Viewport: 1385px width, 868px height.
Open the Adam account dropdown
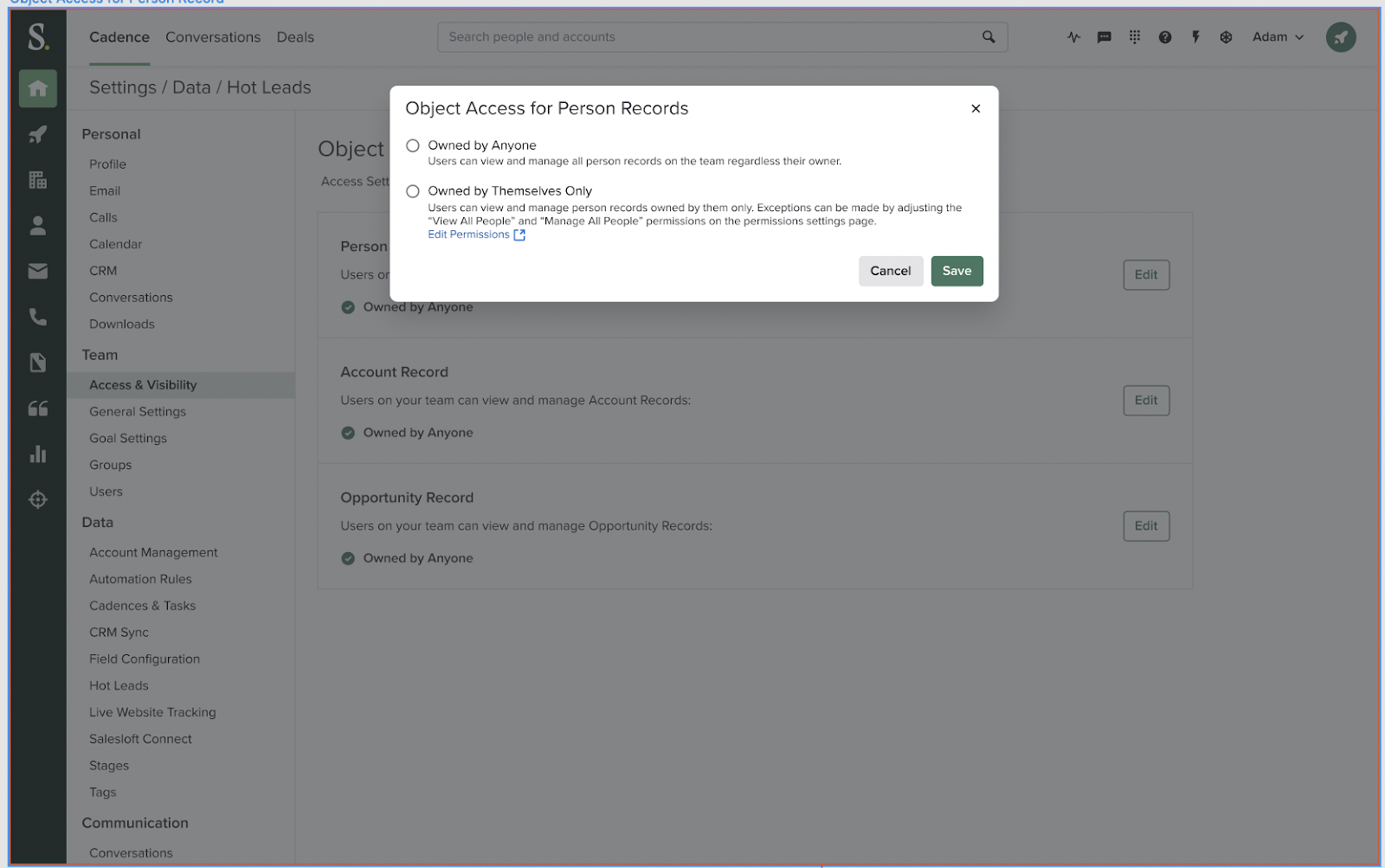pyautogui.click(x=1276, y=37)
